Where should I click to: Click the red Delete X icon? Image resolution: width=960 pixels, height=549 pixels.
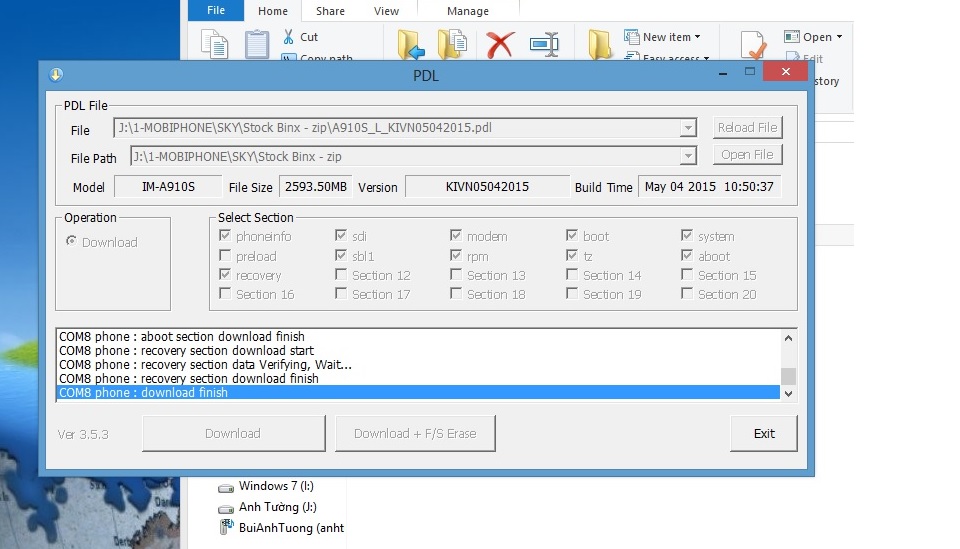pyautogui.click(x=500, y=45)
